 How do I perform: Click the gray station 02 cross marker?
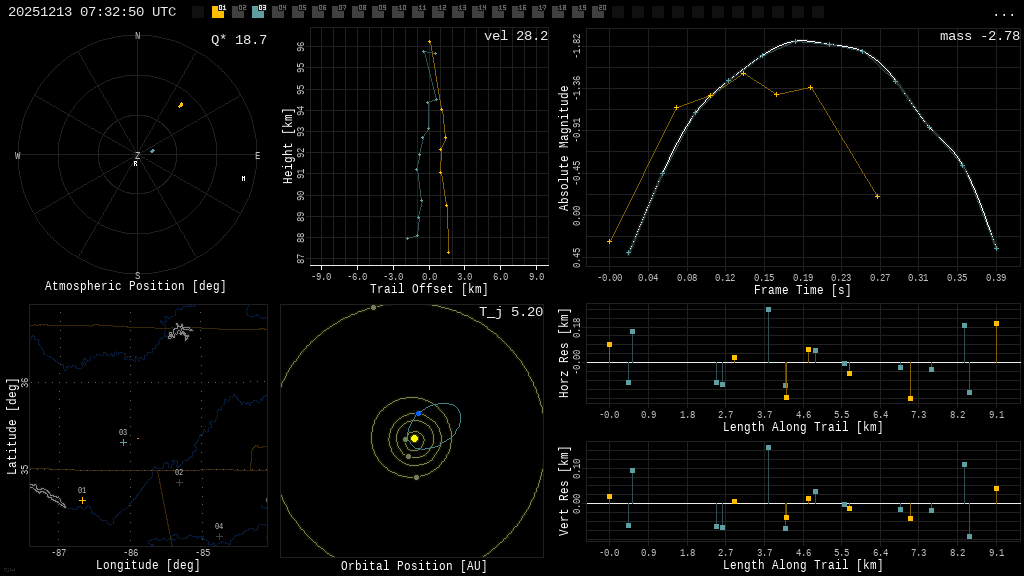(179, 482)
